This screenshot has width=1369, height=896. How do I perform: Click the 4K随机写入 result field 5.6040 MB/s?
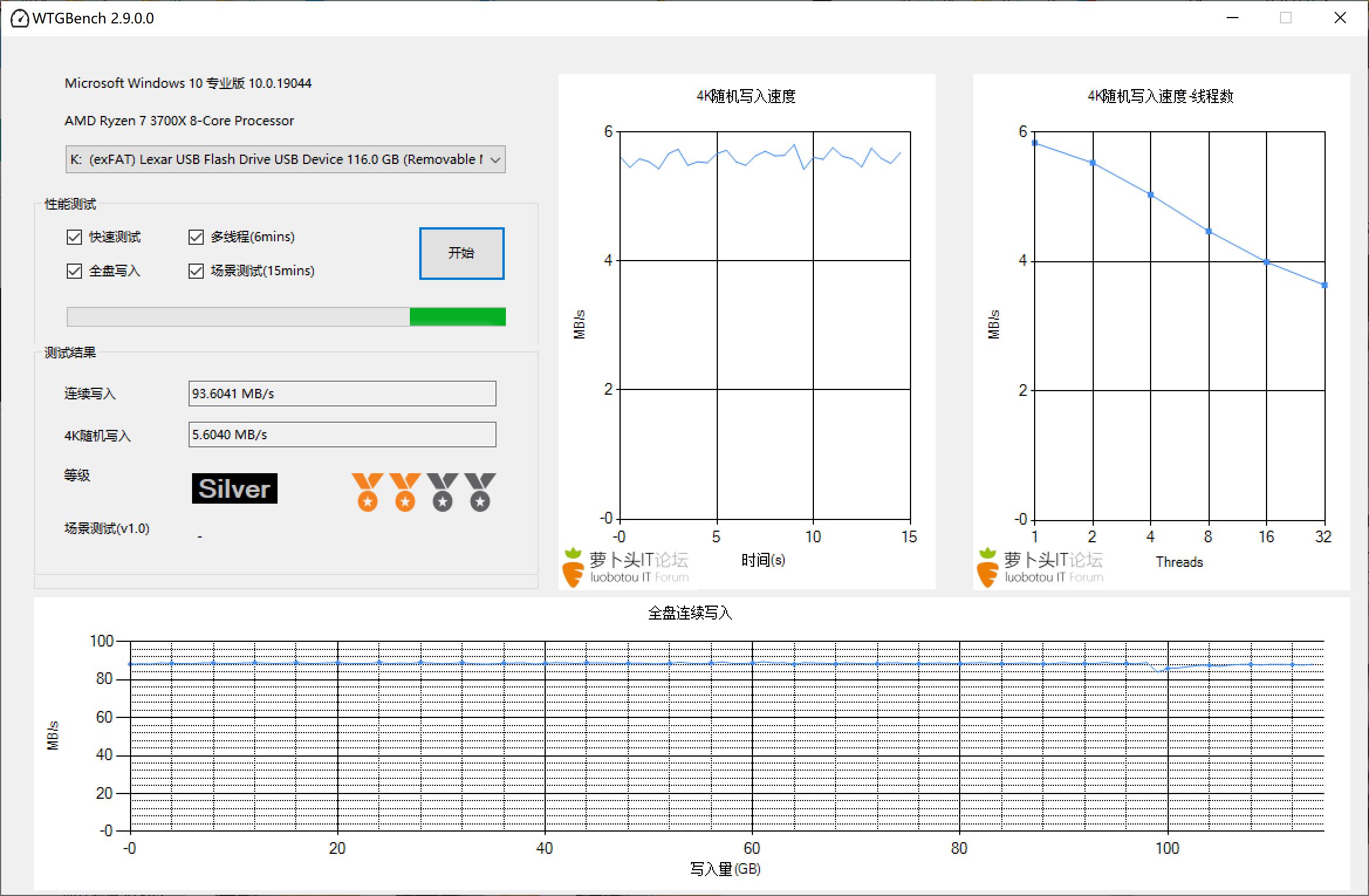(x=342, y=435)
